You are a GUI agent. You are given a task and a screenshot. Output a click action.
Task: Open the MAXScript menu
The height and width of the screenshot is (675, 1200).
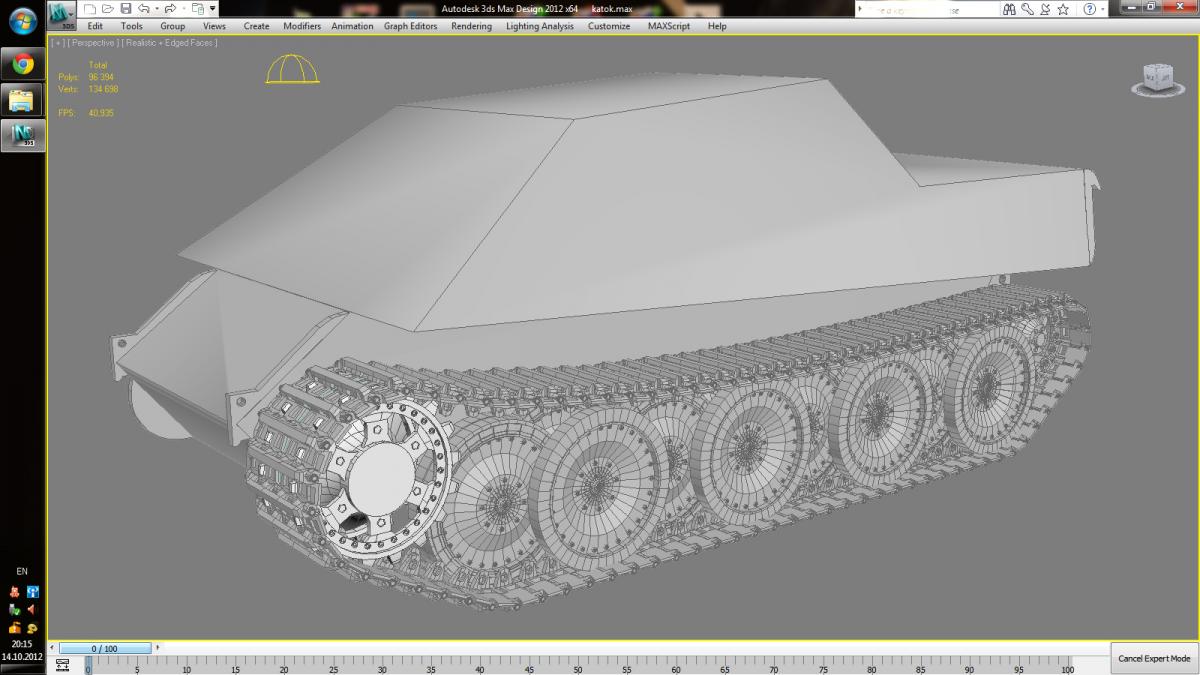669,26
